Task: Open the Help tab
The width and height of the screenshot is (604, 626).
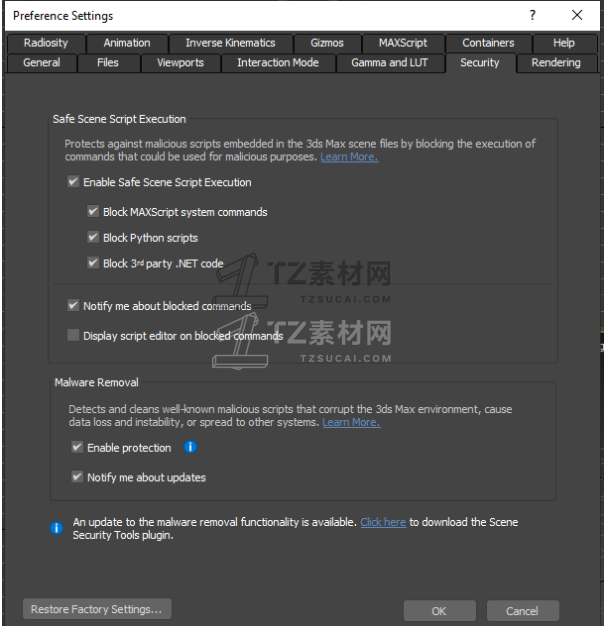Action: pos(564,43)
